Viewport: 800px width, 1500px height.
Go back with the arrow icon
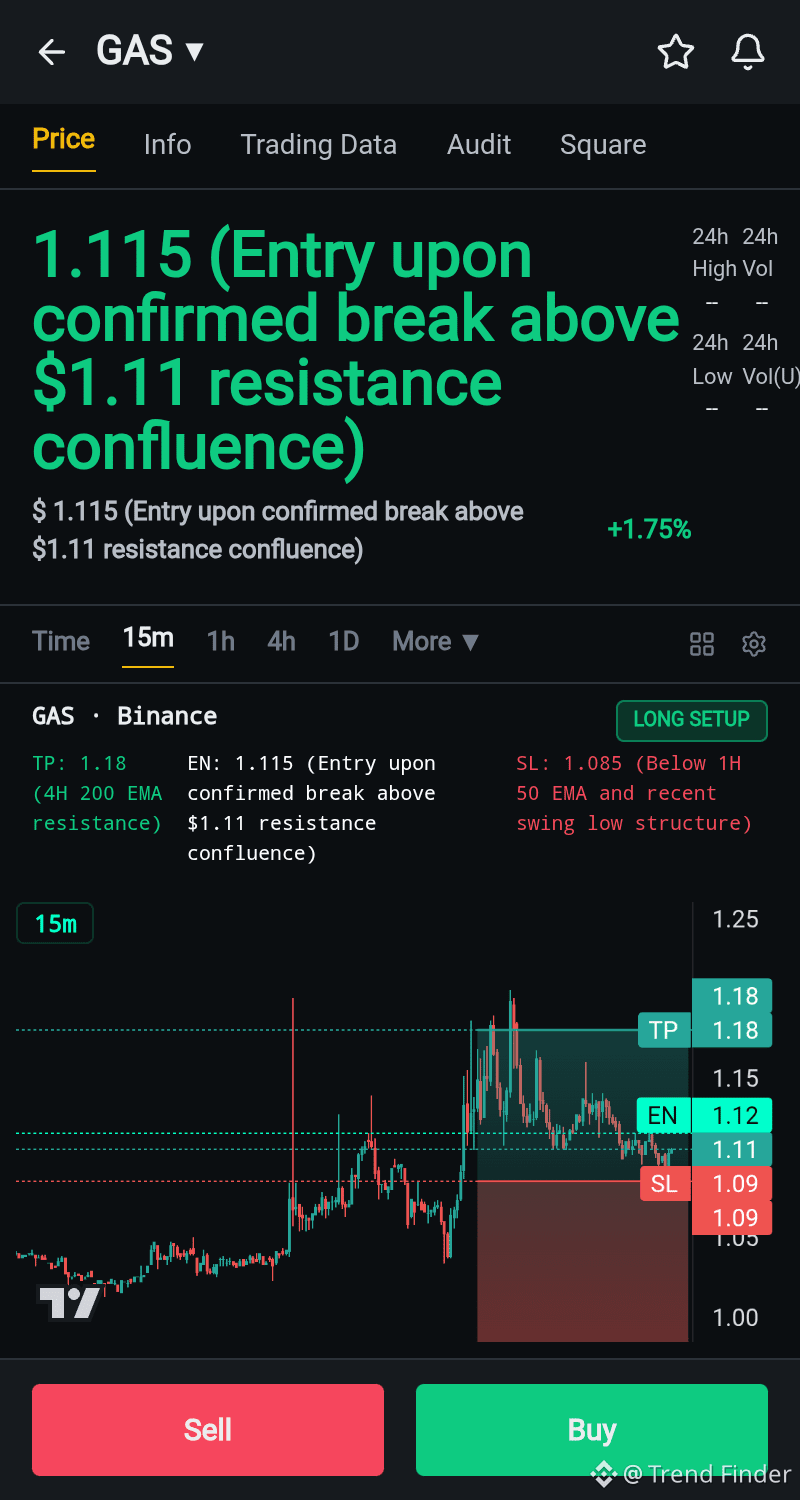52,52
